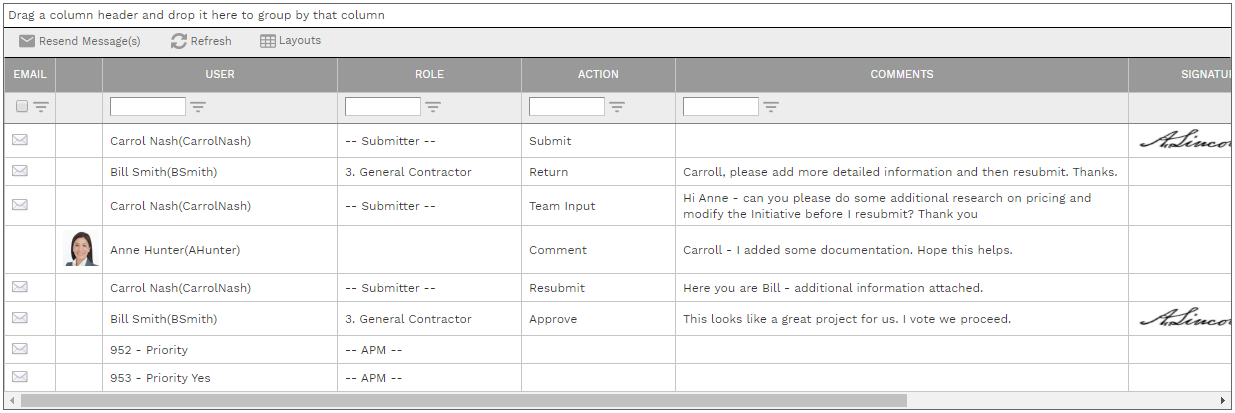This screenshot has width=1235, height=413.
Task: Sort by the COMMENTS column header
Action: coord(901,74)
